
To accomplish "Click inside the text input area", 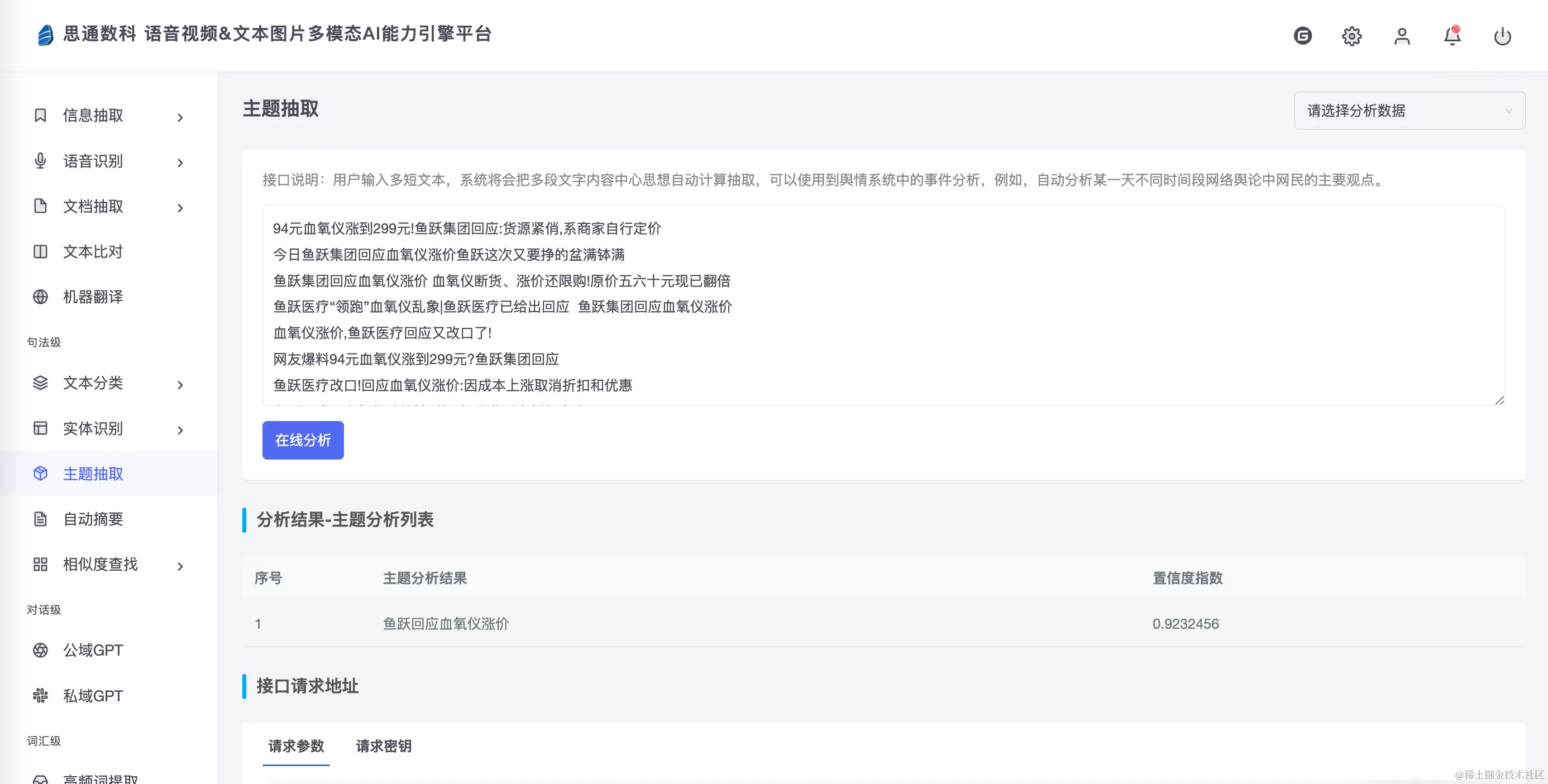I will [x=883, y=307].
